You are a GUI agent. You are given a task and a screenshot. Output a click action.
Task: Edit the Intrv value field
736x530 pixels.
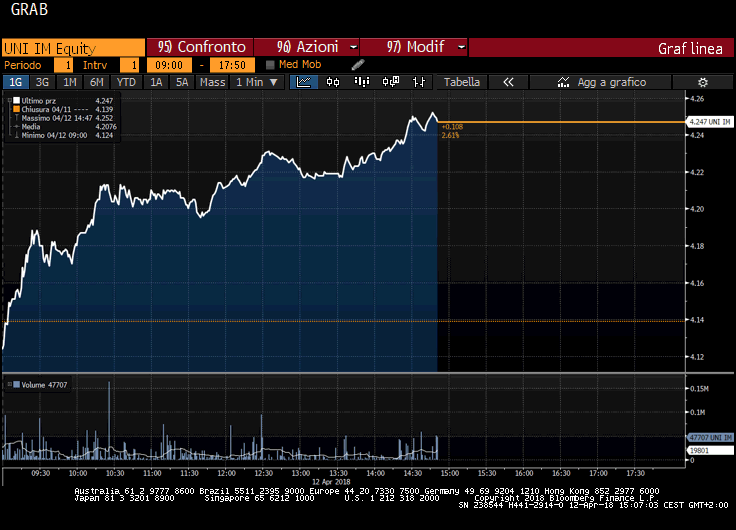(x=129, y=65)
